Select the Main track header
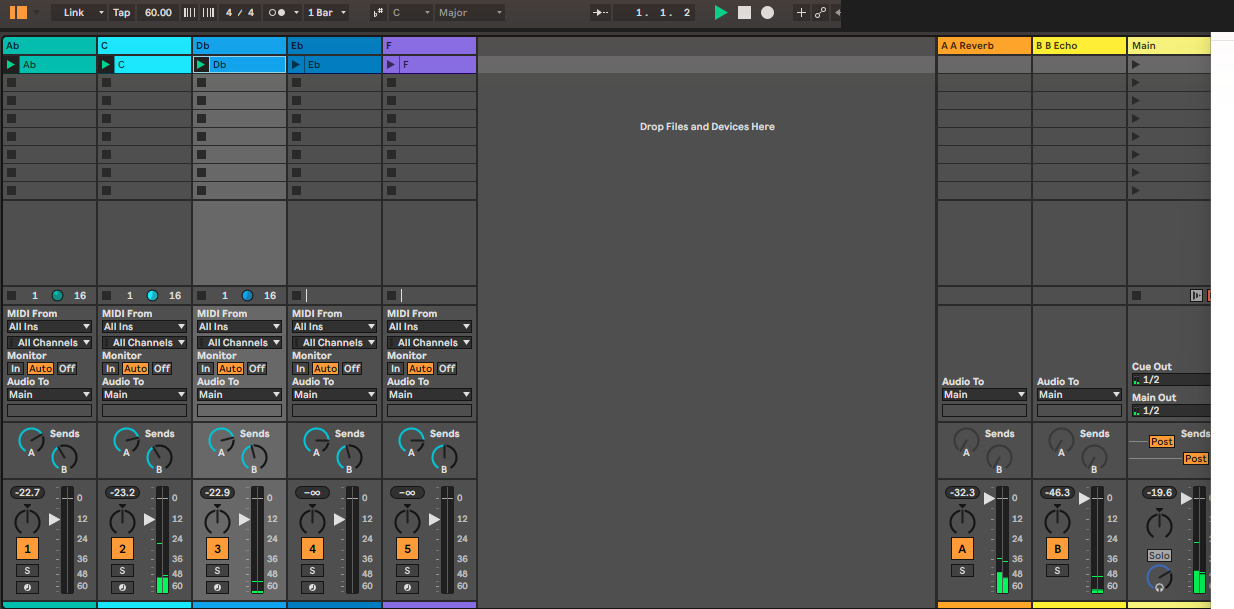 pyautogui.click(x=1169, y=45)
